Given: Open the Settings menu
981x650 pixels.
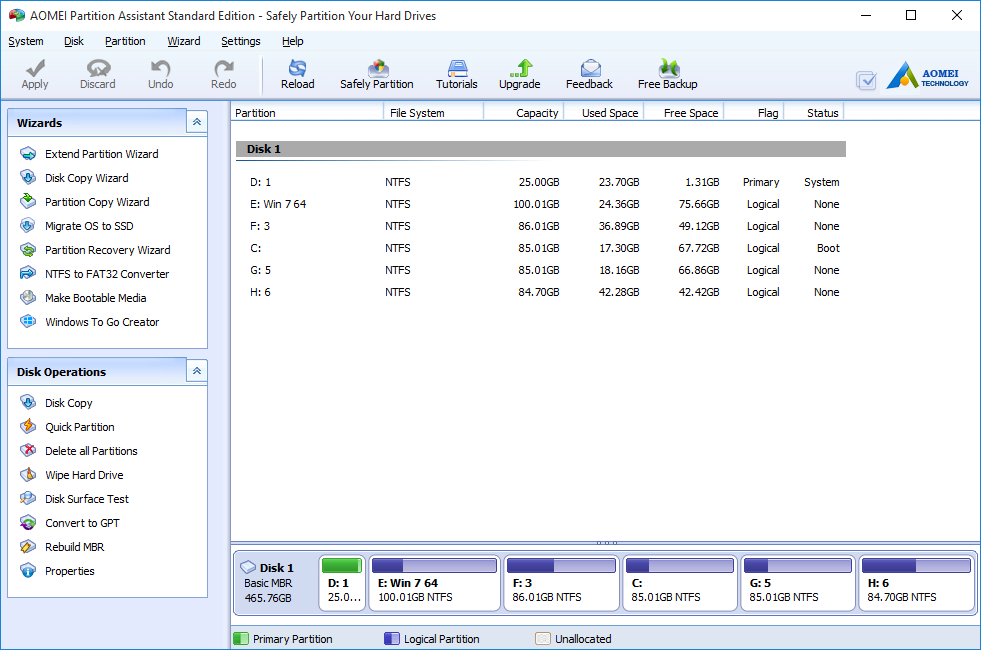Looking at the screenshot, I should (x=241, y=41).
